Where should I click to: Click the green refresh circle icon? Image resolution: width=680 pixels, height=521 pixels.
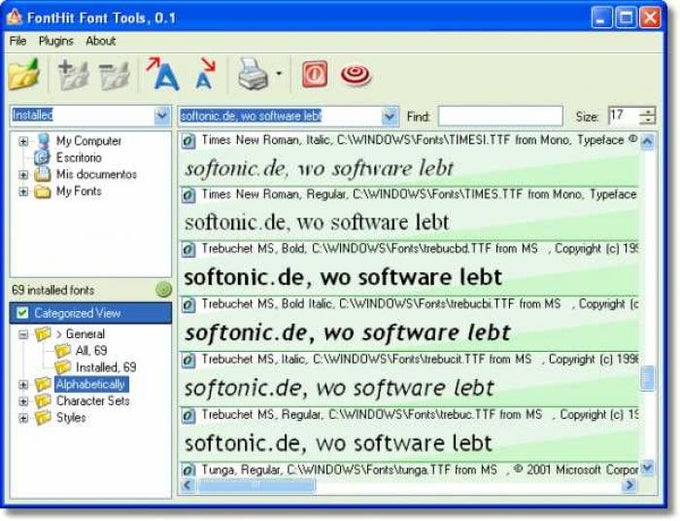(x=163, y=289)
